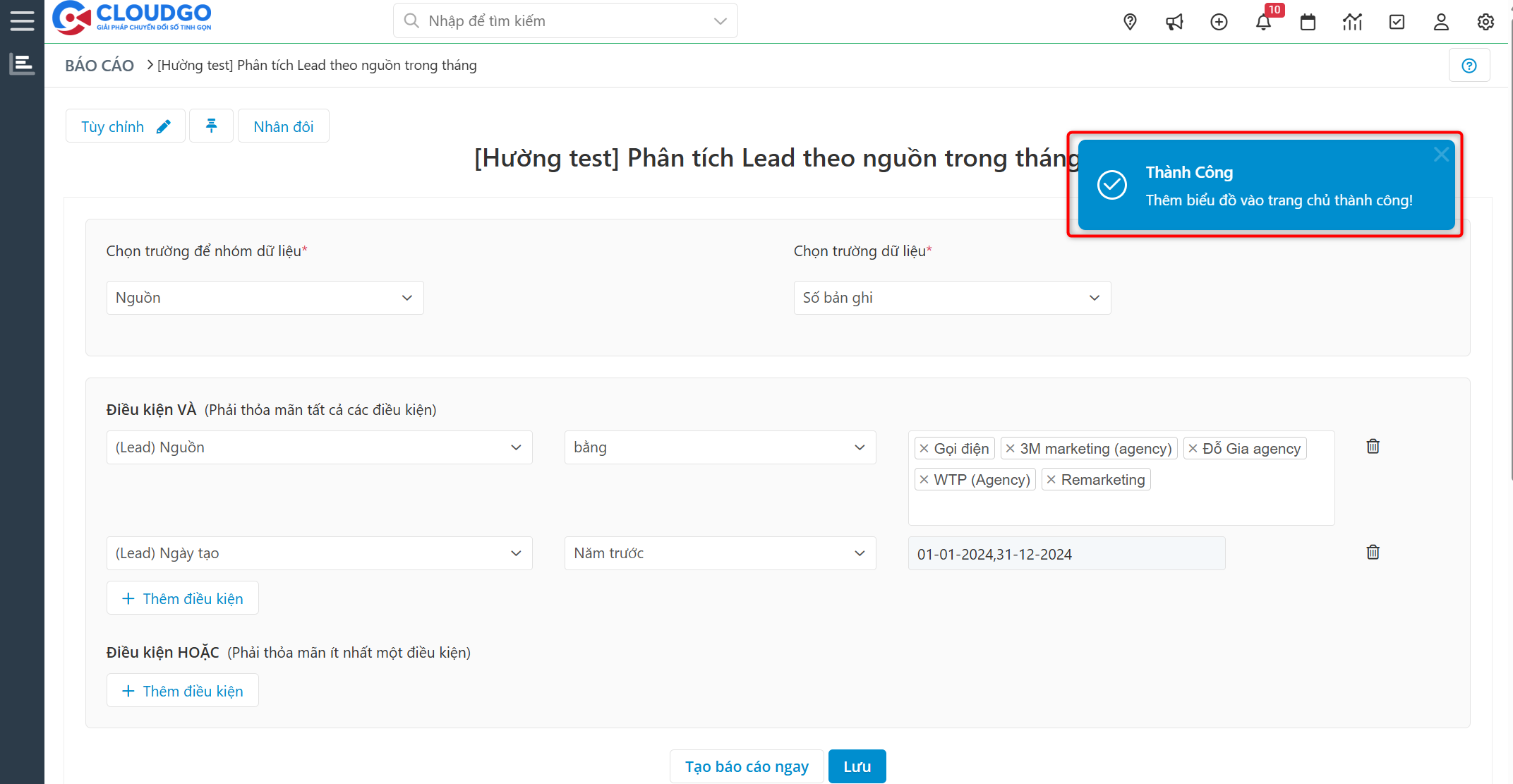The image size is (1513, 784).
Task: Click the quick-create plus icon
Action: [x=1219, y=22]
